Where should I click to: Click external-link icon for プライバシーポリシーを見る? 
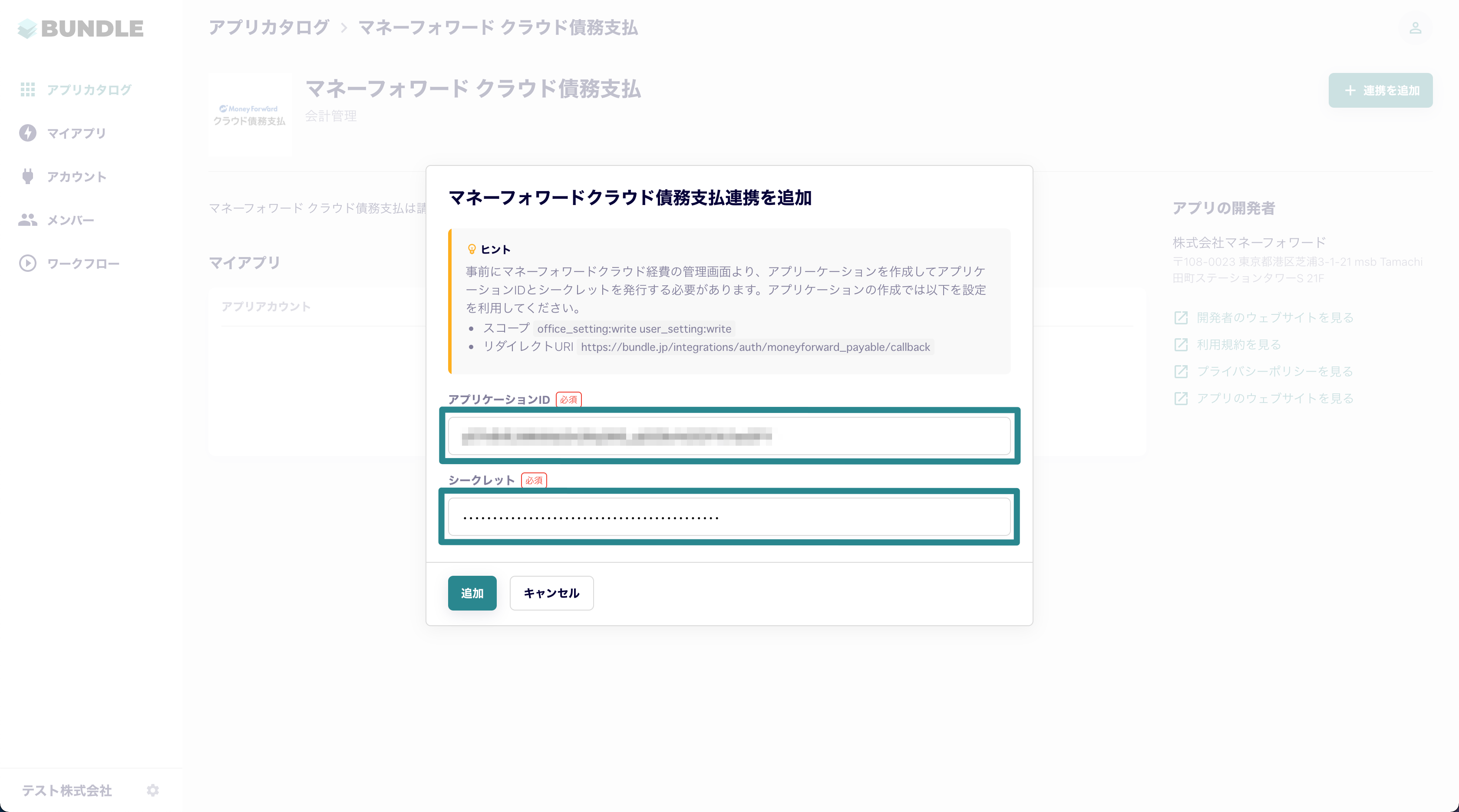tap(1181, 371)
